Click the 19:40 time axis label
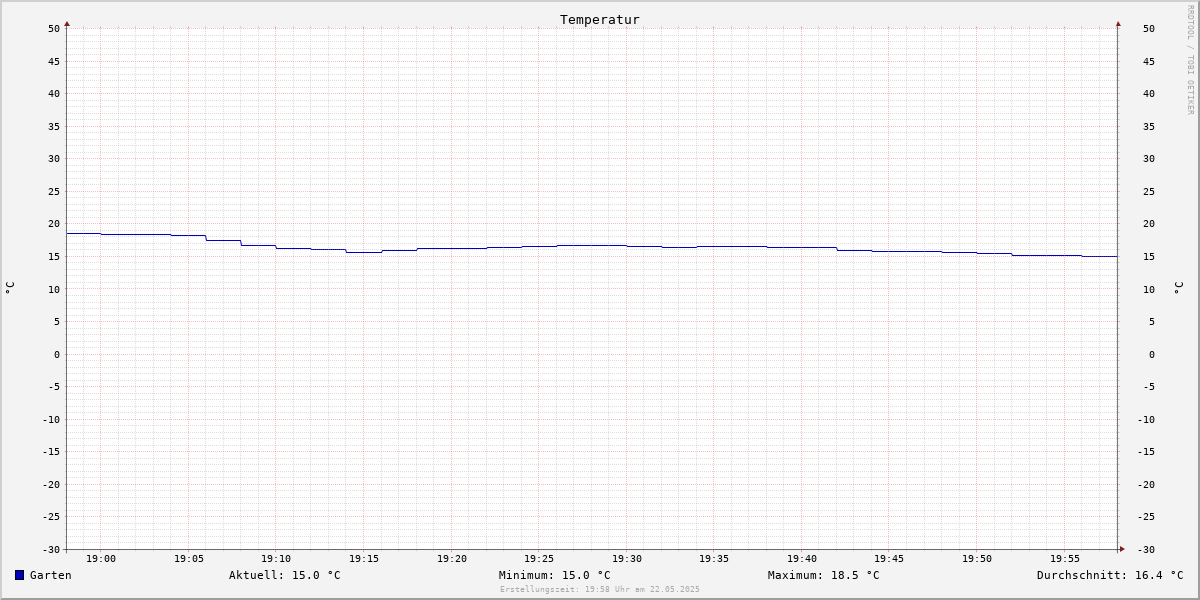 tap(802, 559)
